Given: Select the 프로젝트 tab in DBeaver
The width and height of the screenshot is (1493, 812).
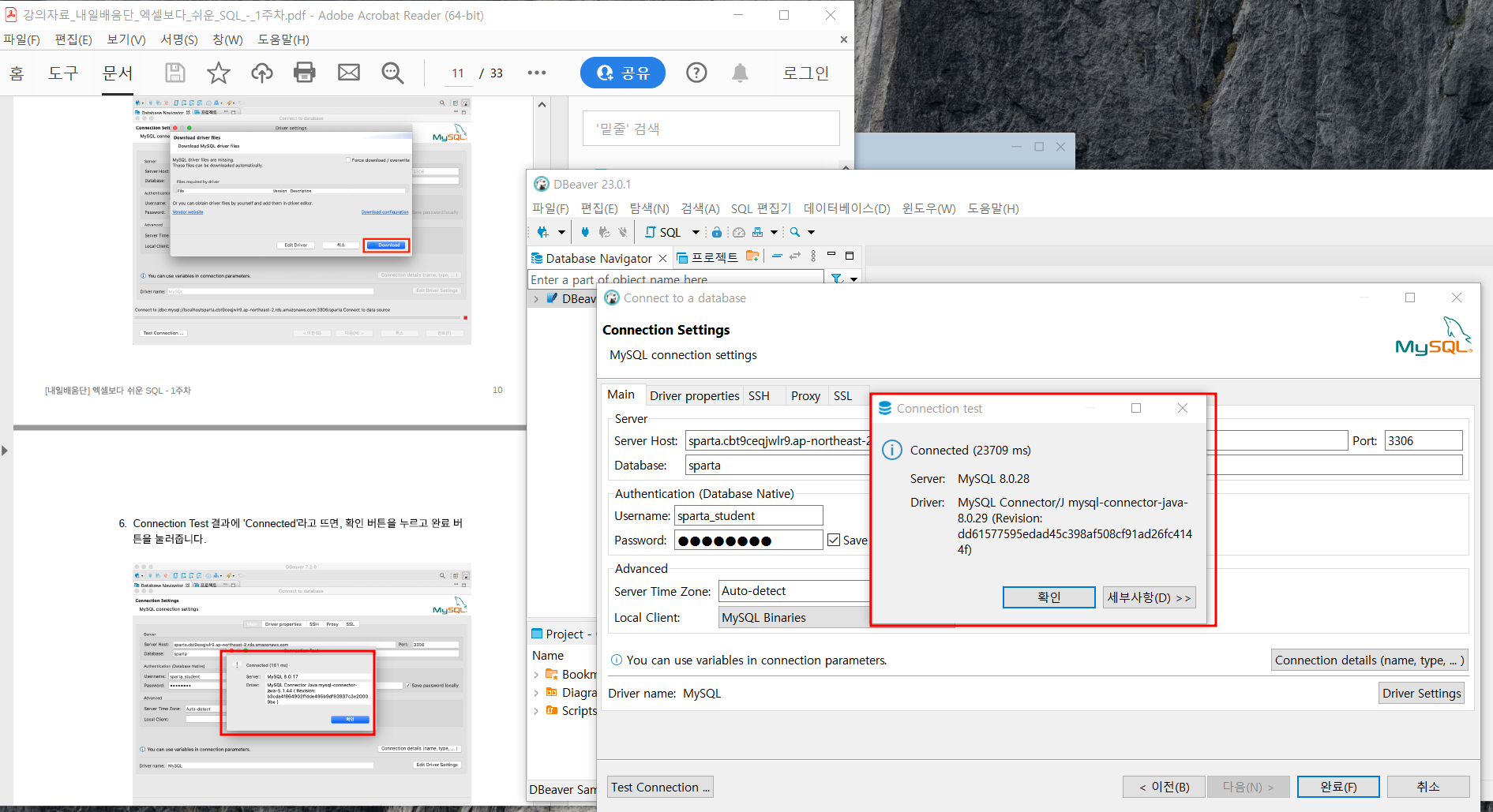Looking at the screenshot, I should coord(707,258).
